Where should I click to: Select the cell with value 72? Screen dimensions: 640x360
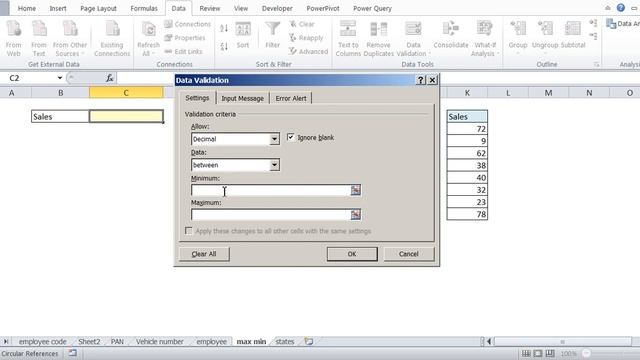467,129
